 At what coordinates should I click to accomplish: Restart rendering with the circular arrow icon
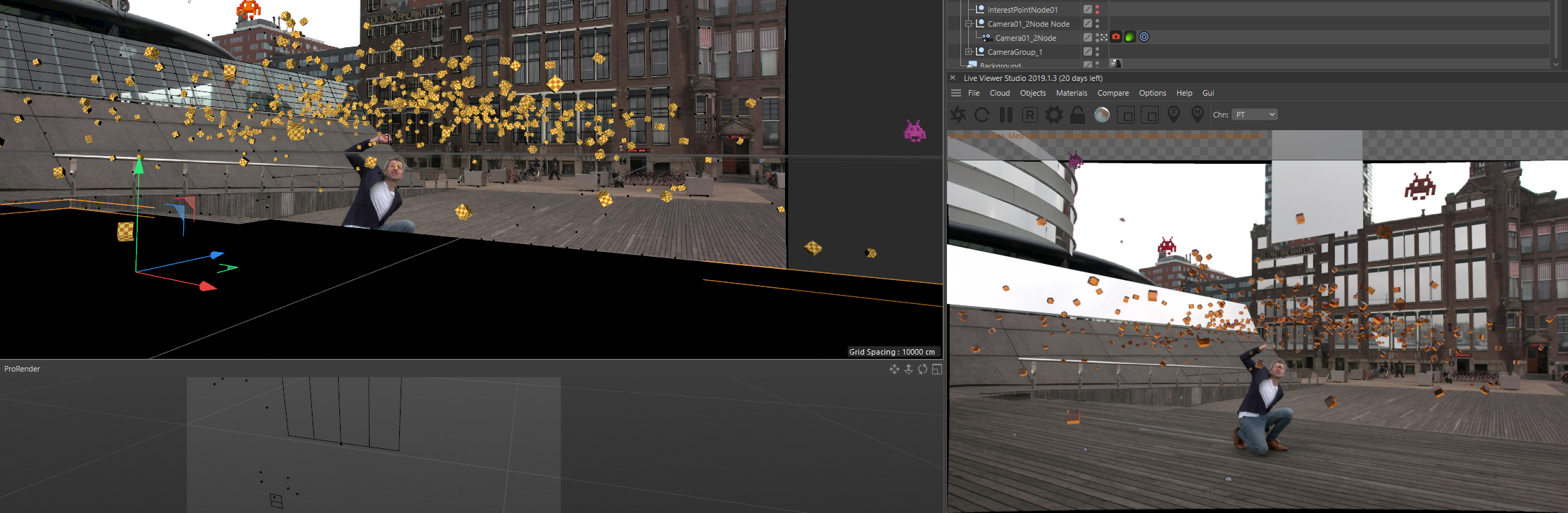(x=982, y=115)
